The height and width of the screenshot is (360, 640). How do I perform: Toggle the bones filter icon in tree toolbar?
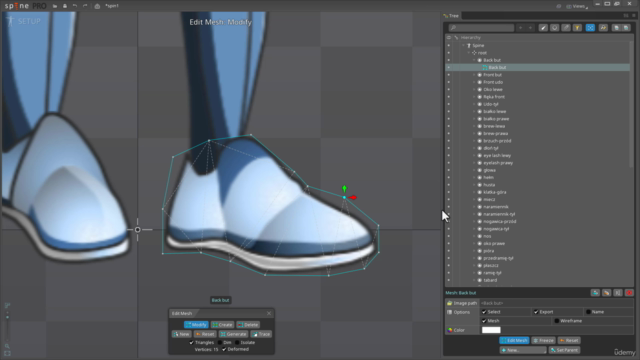click(543, 28)
